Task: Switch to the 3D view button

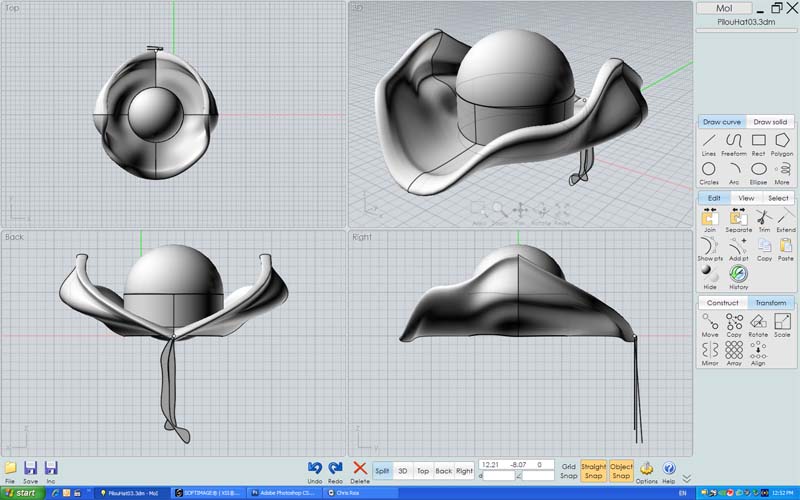Action: 403,471
